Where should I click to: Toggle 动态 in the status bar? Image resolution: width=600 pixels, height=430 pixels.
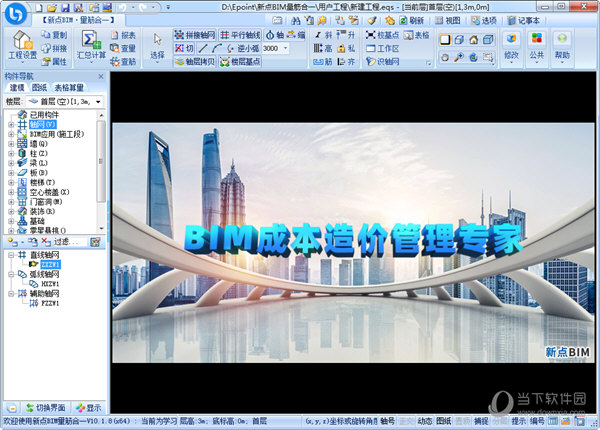click(x=425, y=421)
